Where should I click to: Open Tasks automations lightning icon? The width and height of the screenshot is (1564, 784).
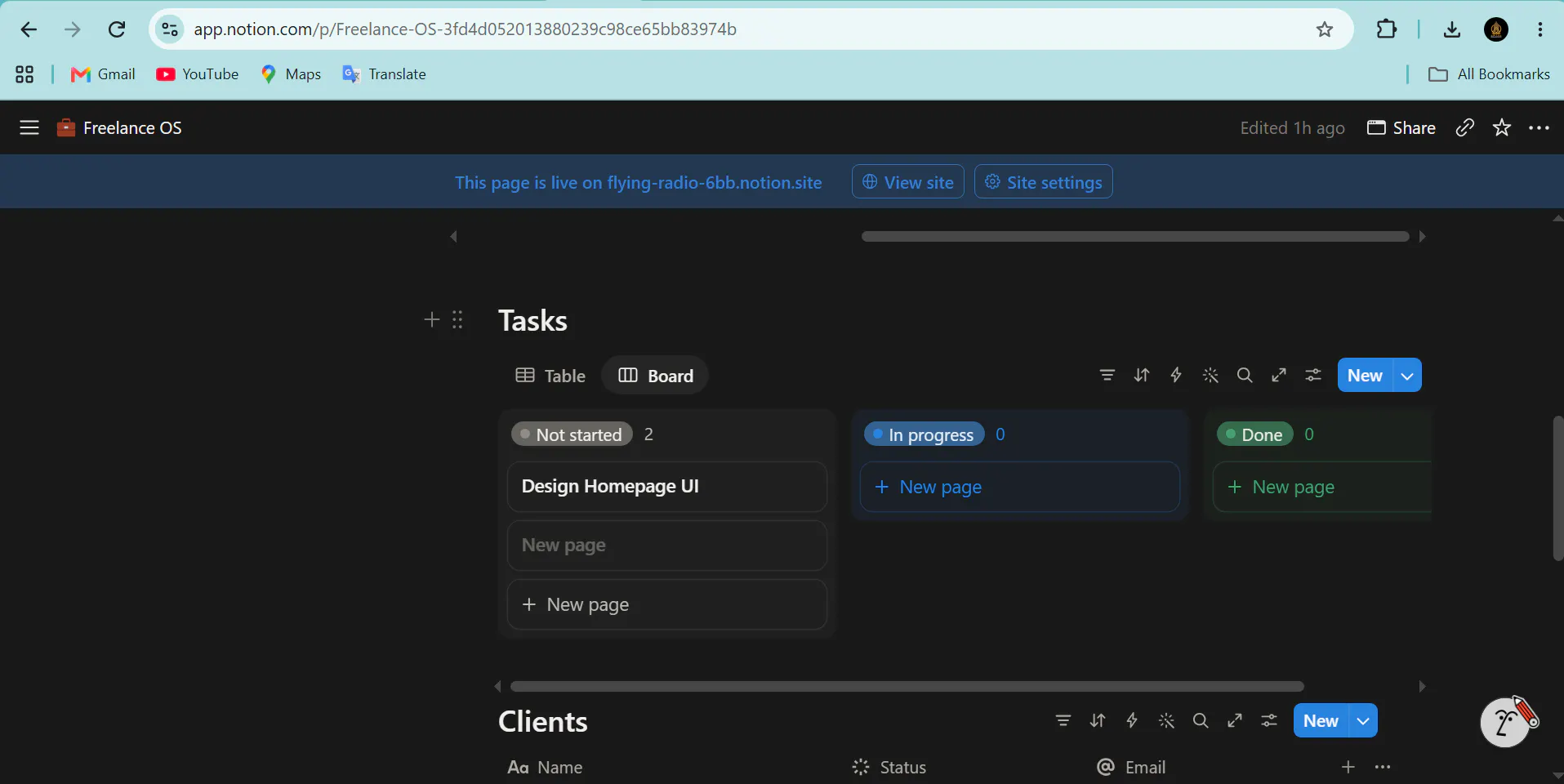click(x=1176, y=376)
